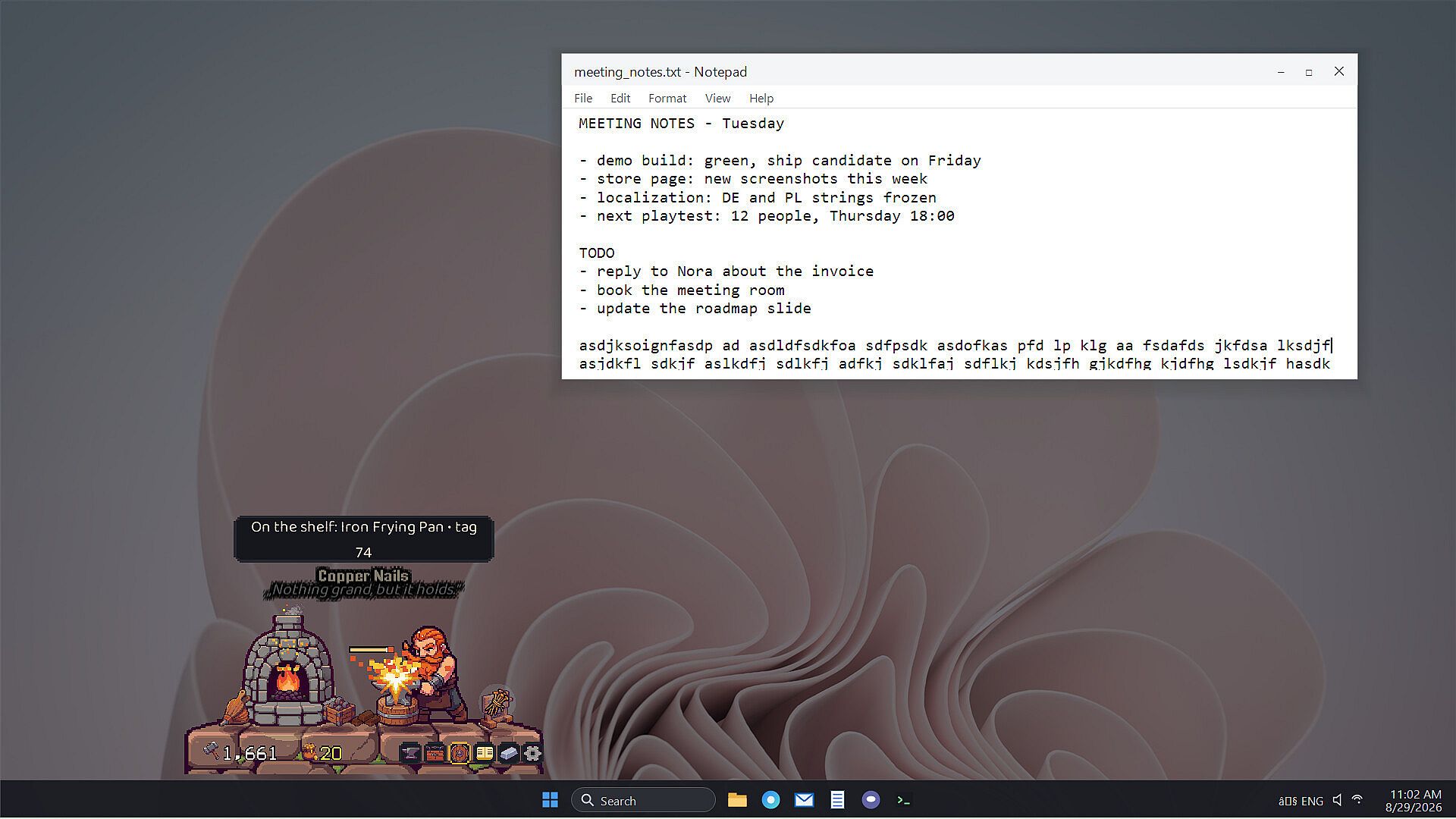
Task: Select the highlighted round shield icon
Action: click(x=460, y=753)
